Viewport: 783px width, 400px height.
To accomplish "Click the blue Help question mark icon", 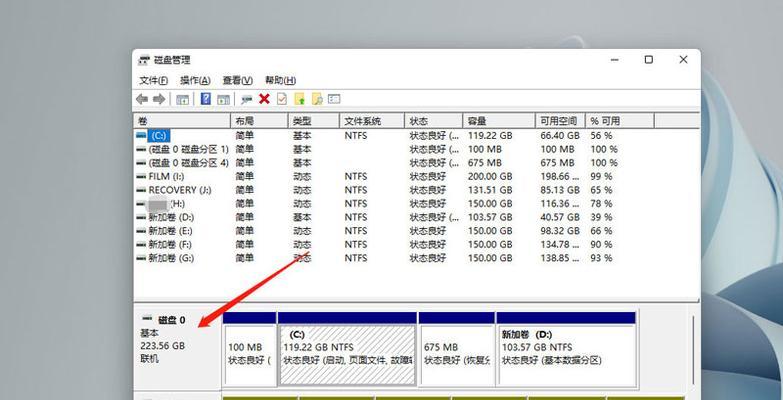I will [x=206, y=99].
